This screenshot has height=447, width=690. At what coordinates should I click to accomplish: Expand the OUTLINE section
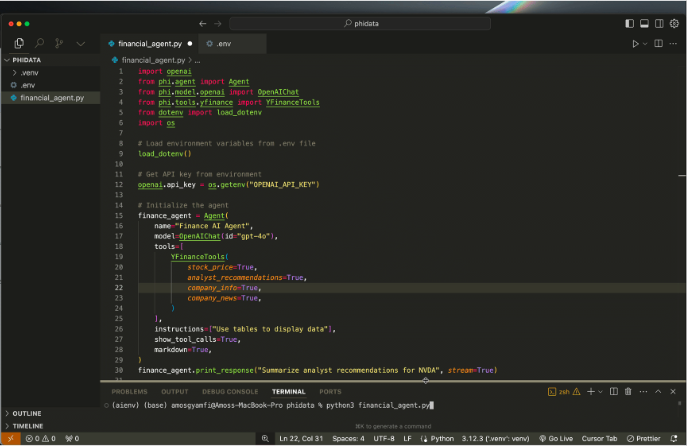tap(27, 413)
